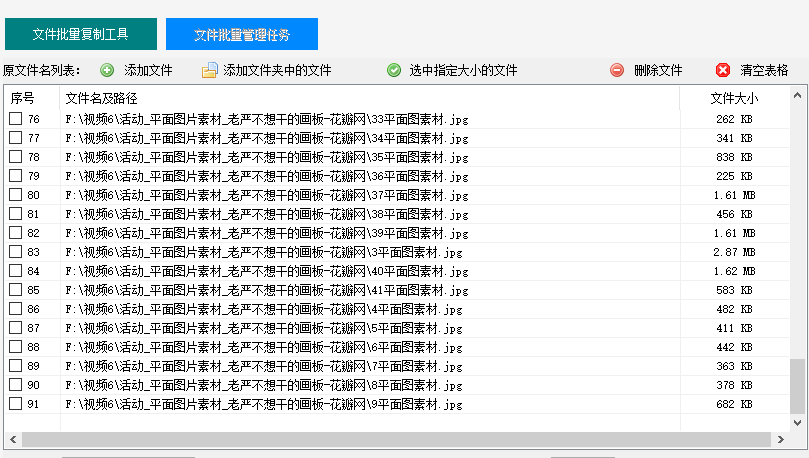Click the horizontal scrollbar right arrow

[x=781, y=439]
